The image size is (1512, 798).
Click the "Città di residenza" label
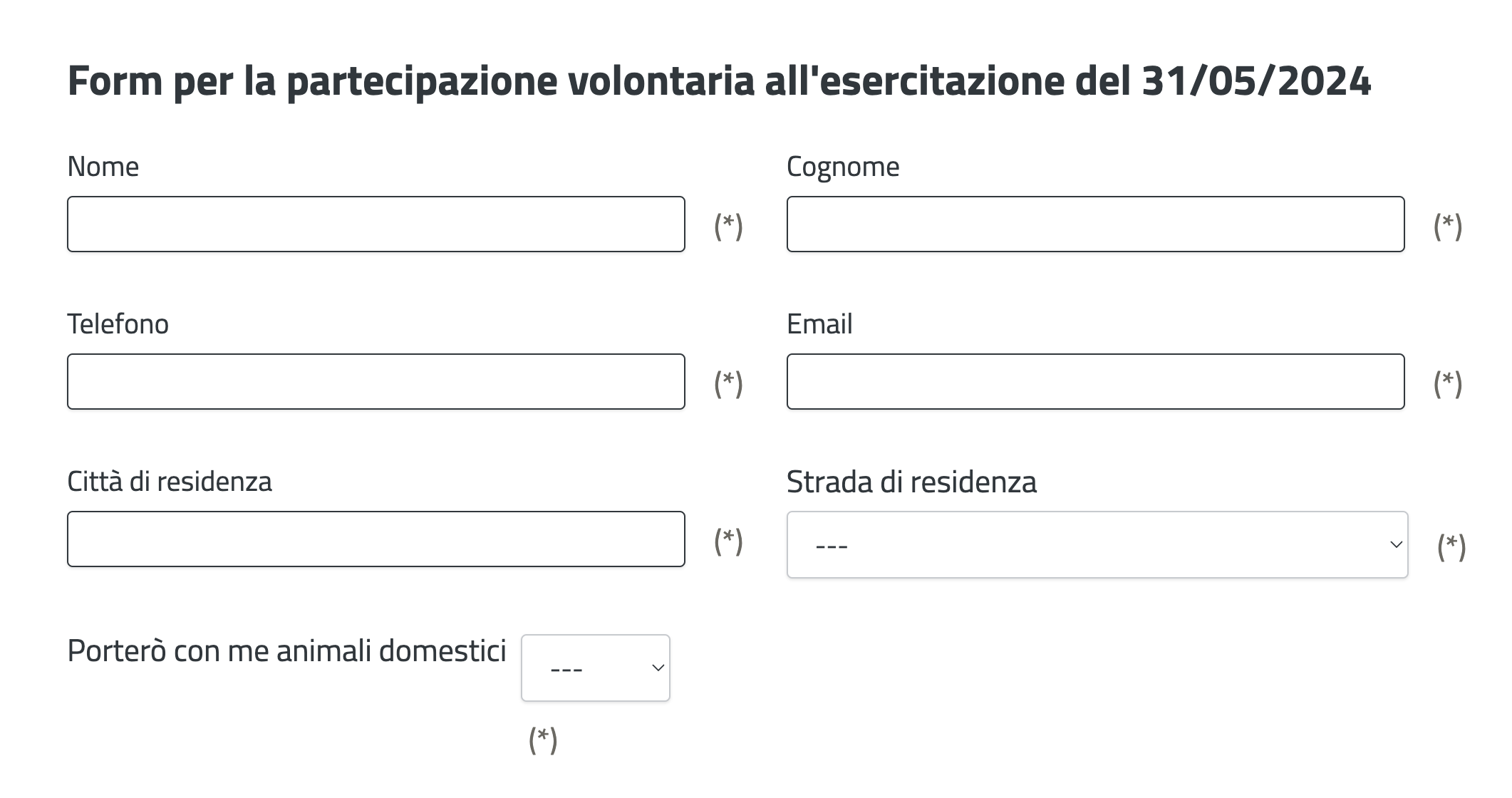tap(170, 482)
